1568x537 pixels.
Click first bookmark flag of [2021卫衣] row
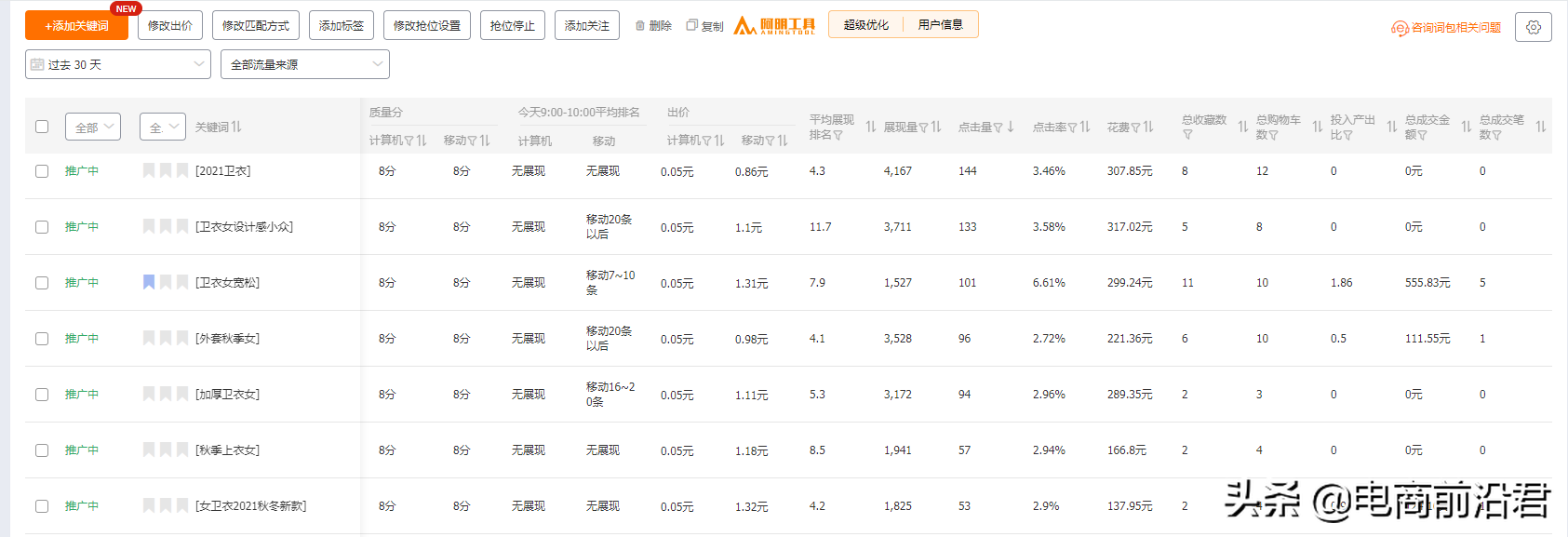pos(149,170)
